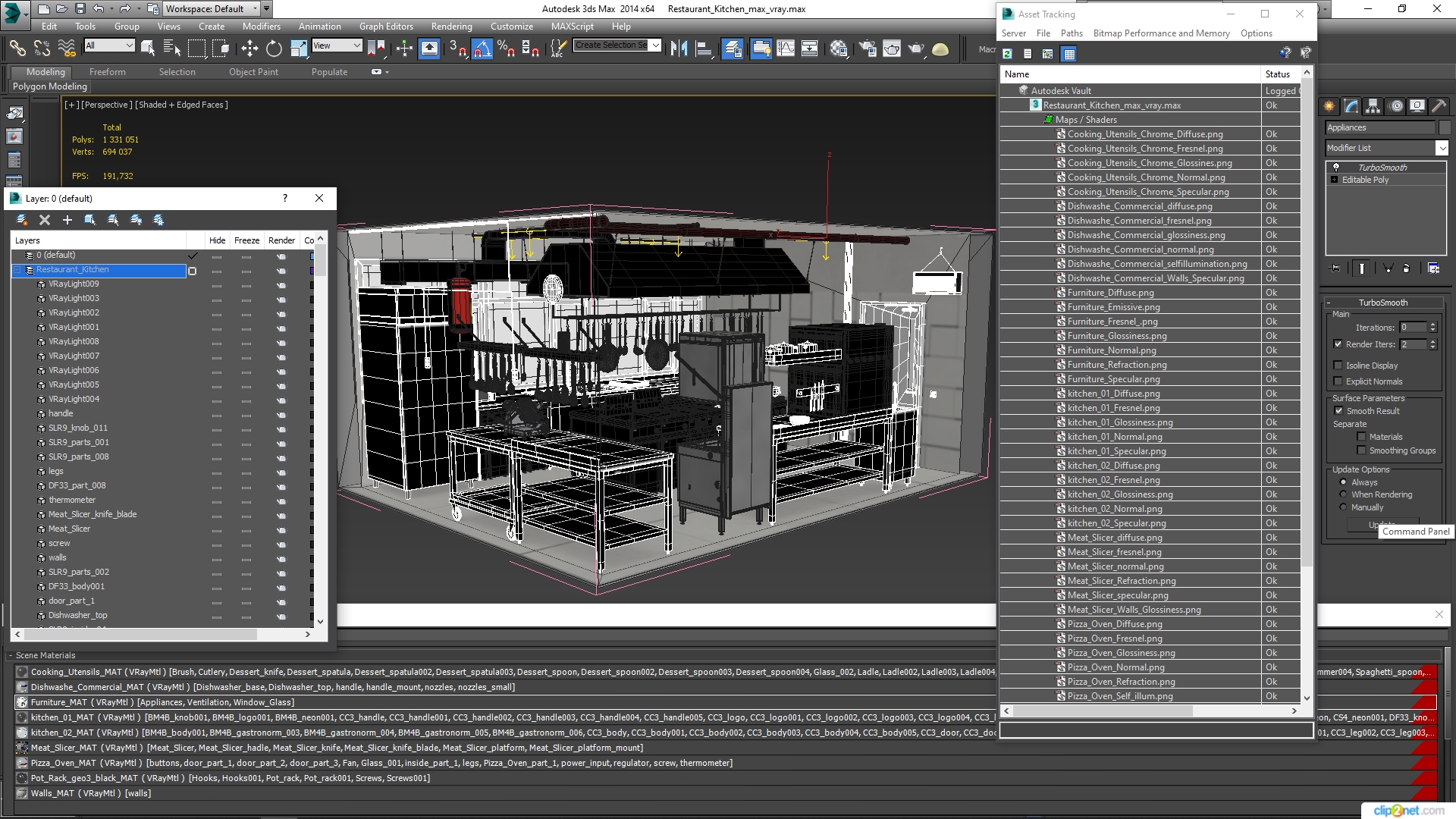The width and height of the screenshot is (1456, 819).
Task: Toggle Smooth Result checkbox
Action: (x=1339, y=411)
